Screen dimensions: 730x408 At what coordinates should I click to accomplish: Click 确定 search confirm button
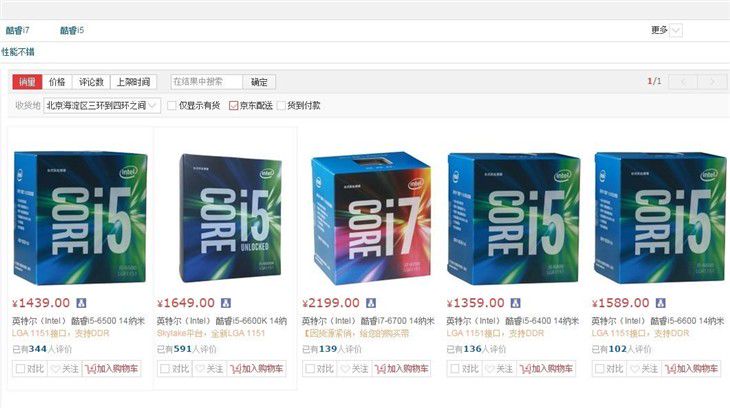259,82
